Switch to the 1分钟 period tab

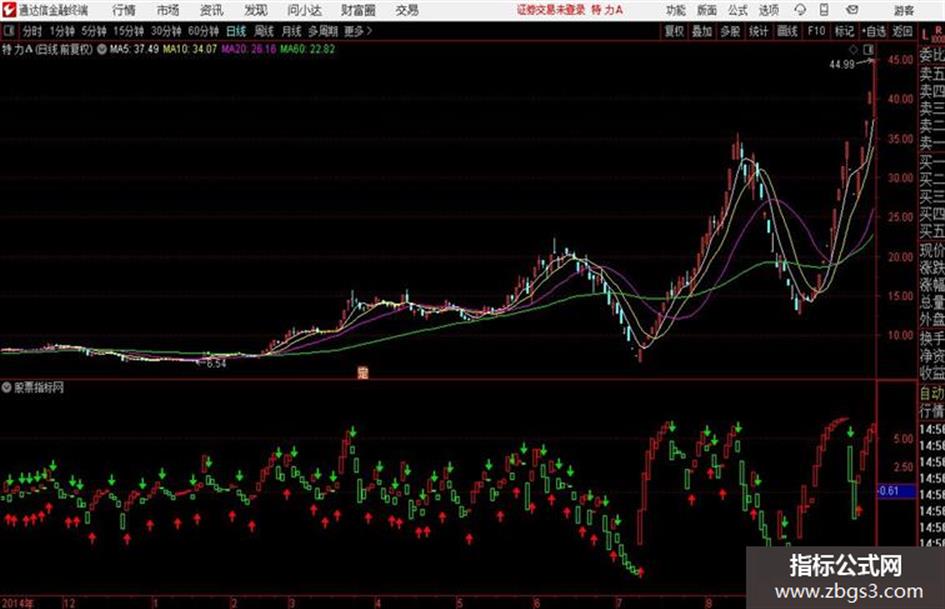tap(61, 31)
